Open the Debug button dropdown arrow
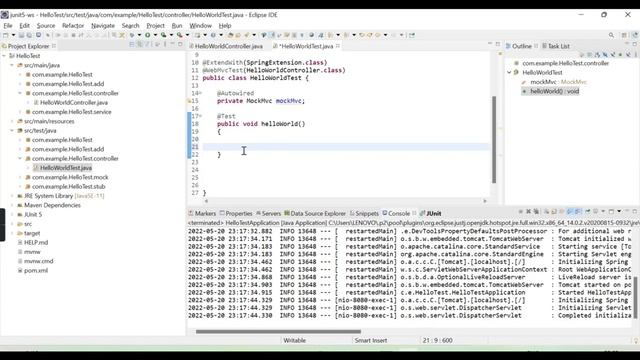Viewport: 640px width, 360px height. coord(139,35)
